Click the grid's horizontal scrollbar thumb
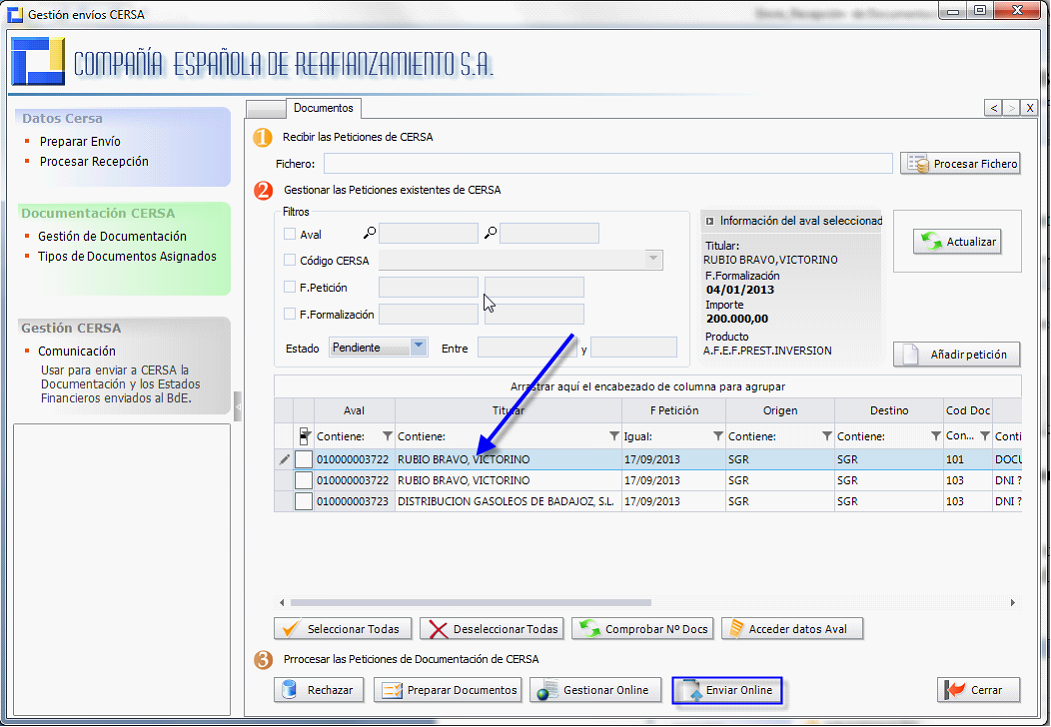Screen dimensions: 1051x727 [471, 602]
